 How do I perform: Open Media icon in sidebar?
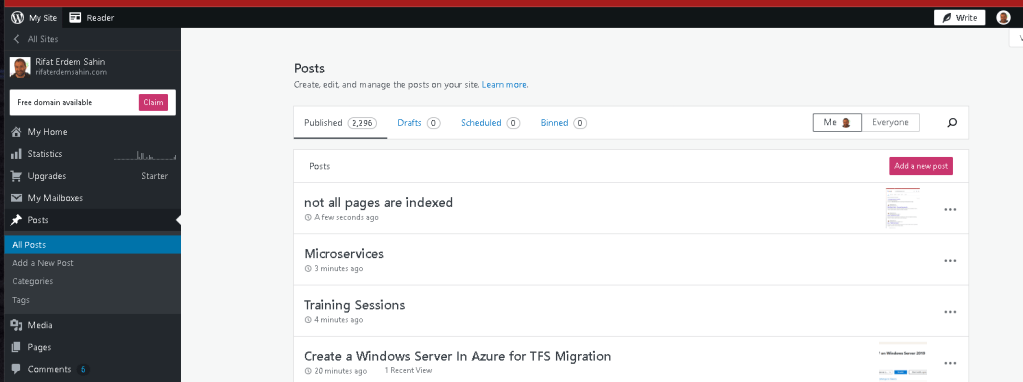[16, 325]
